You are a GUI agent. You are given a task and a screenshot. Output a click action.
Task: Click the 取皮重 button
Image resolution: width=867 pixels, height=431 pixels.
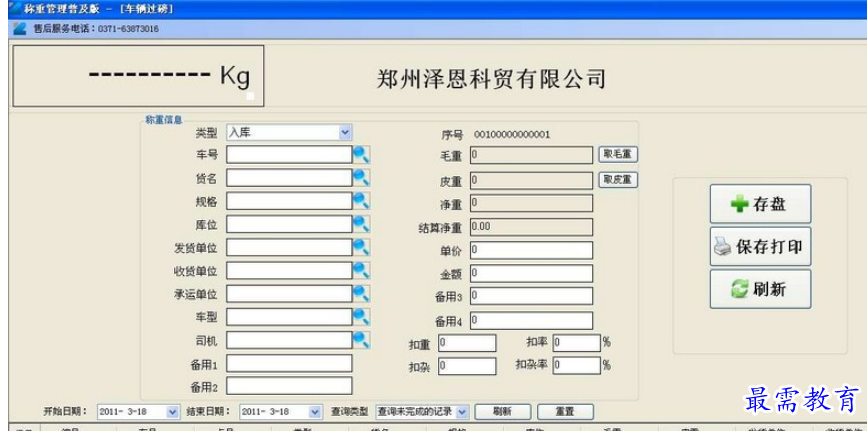click(618, 180)
